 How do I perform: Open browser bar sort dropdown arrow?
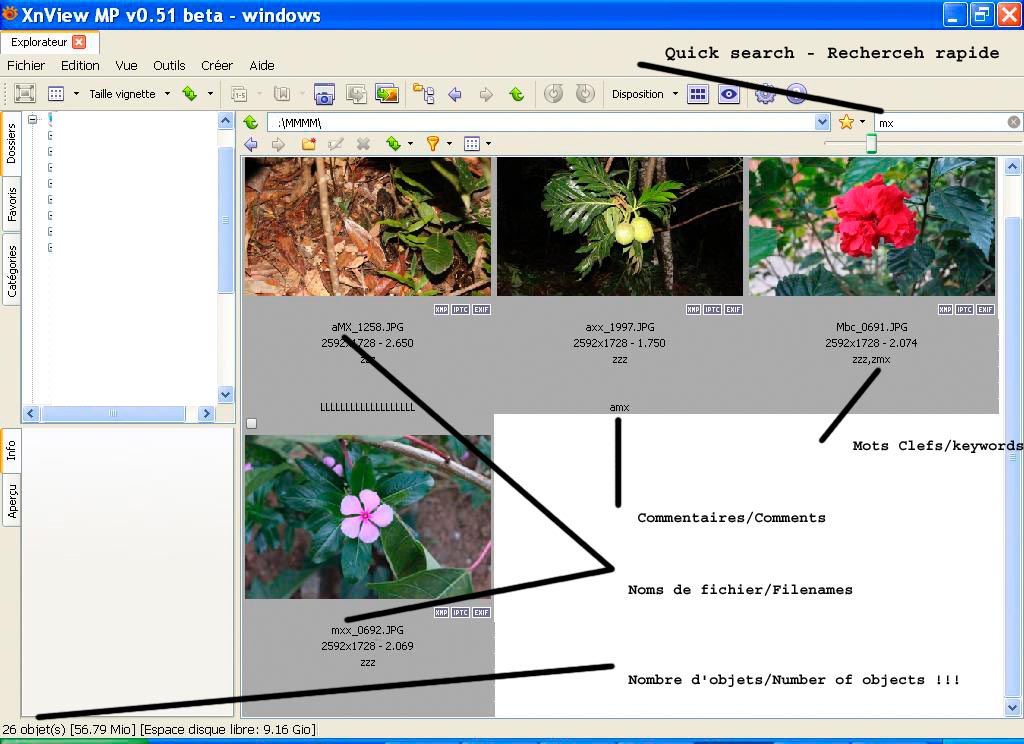tap(410, 144)
